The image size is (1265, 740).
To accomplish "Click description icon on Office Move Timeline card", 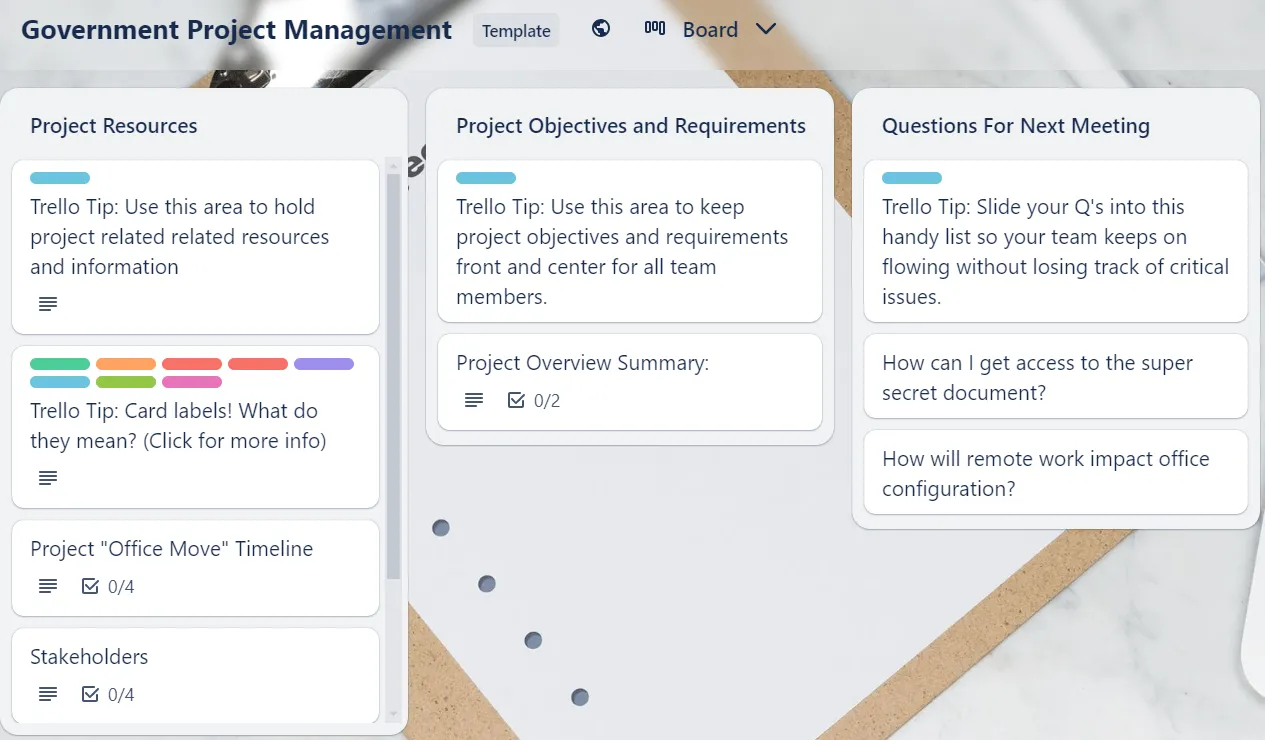I will tap(48, 586).
